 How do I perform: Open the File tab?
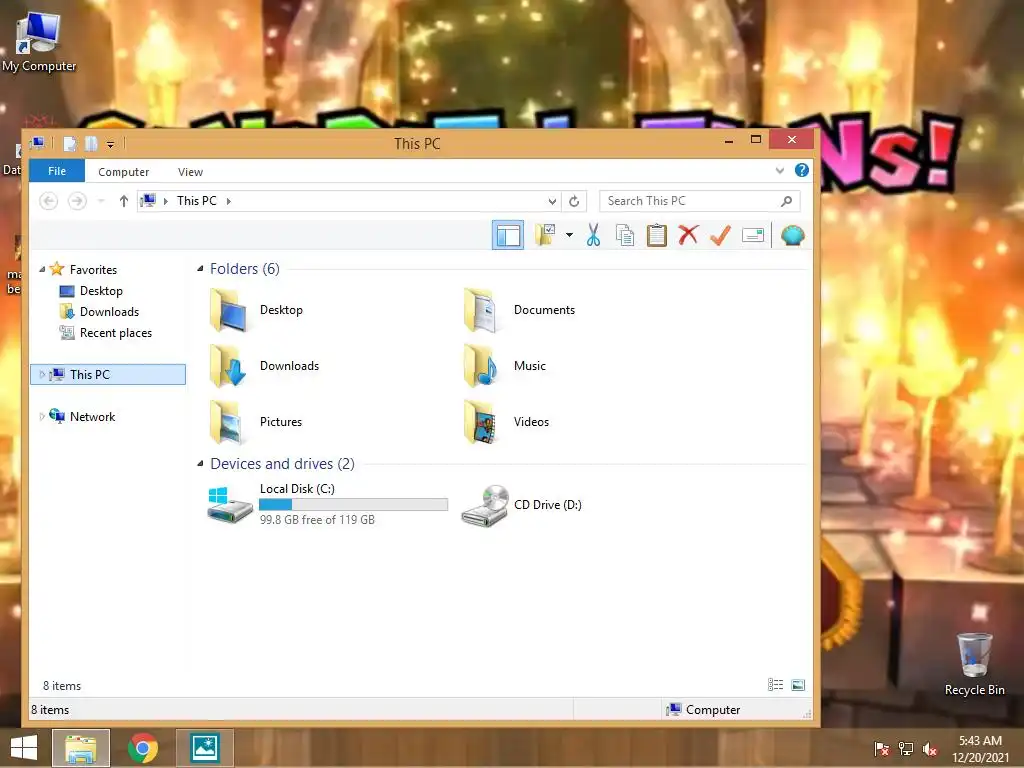(x=57, y=171)
